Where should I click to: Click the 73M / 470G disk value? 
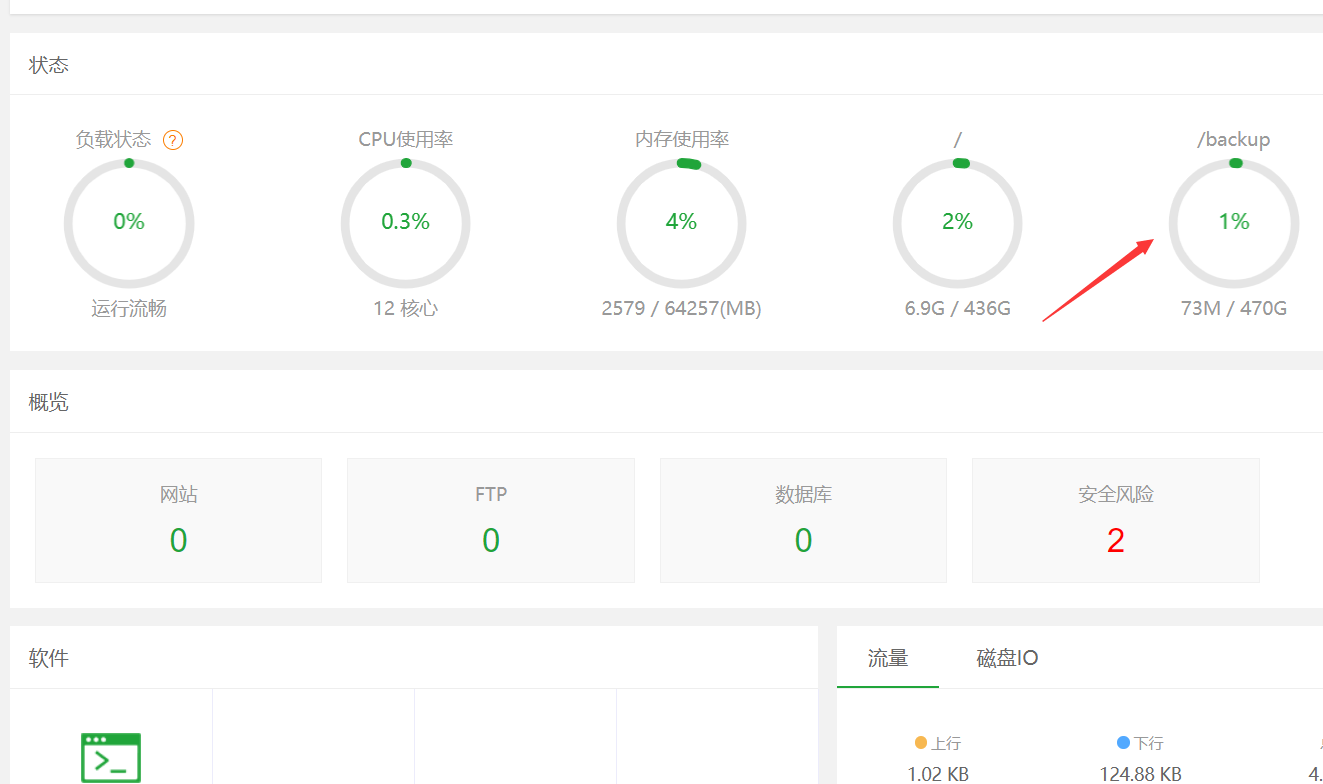1234,309
